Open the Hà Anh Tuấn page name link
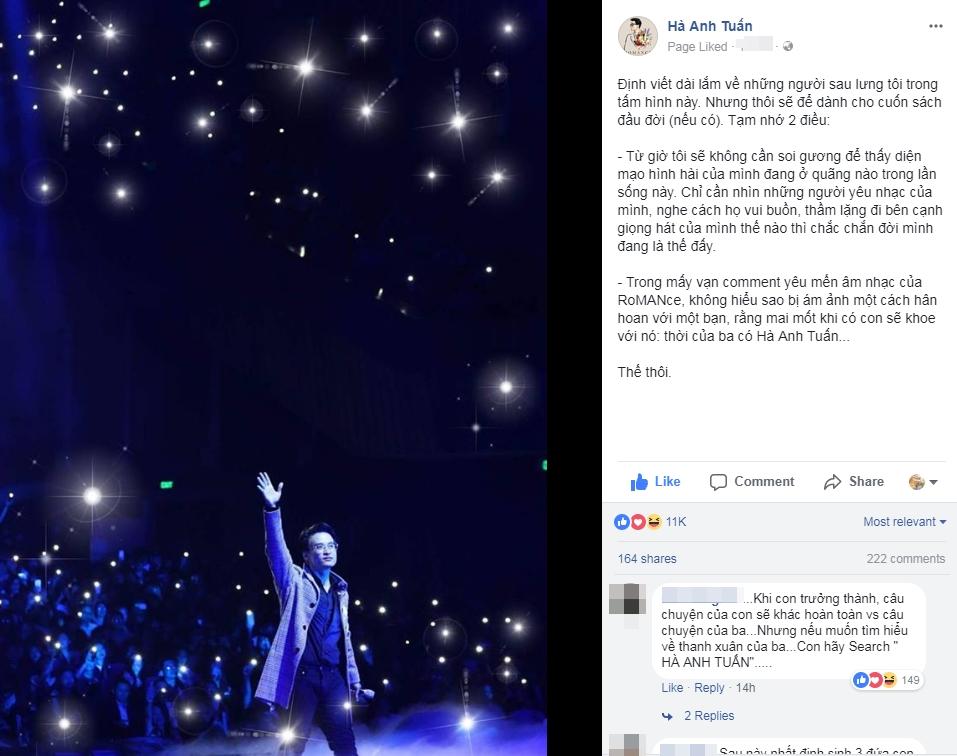Viewport: 957px width, 756px height. click(710, 26)
